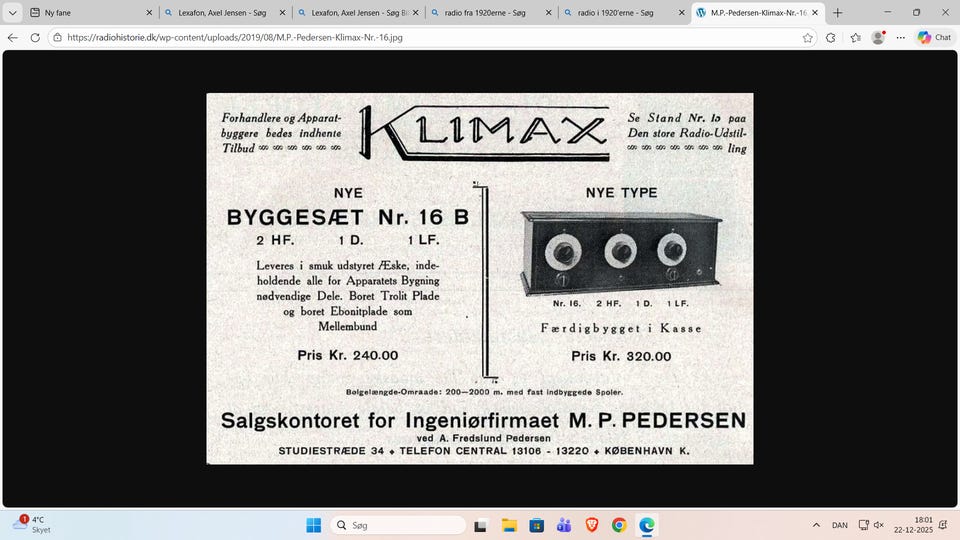
Task: Select Microsoft Edge taskbar icon
Action: coord(647,525)
